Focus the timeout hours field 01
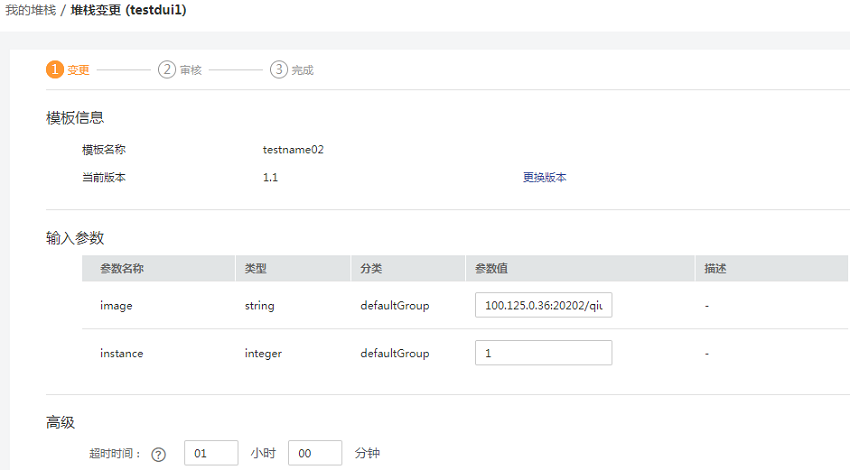850x470 pixels. (x=211, y=453)
